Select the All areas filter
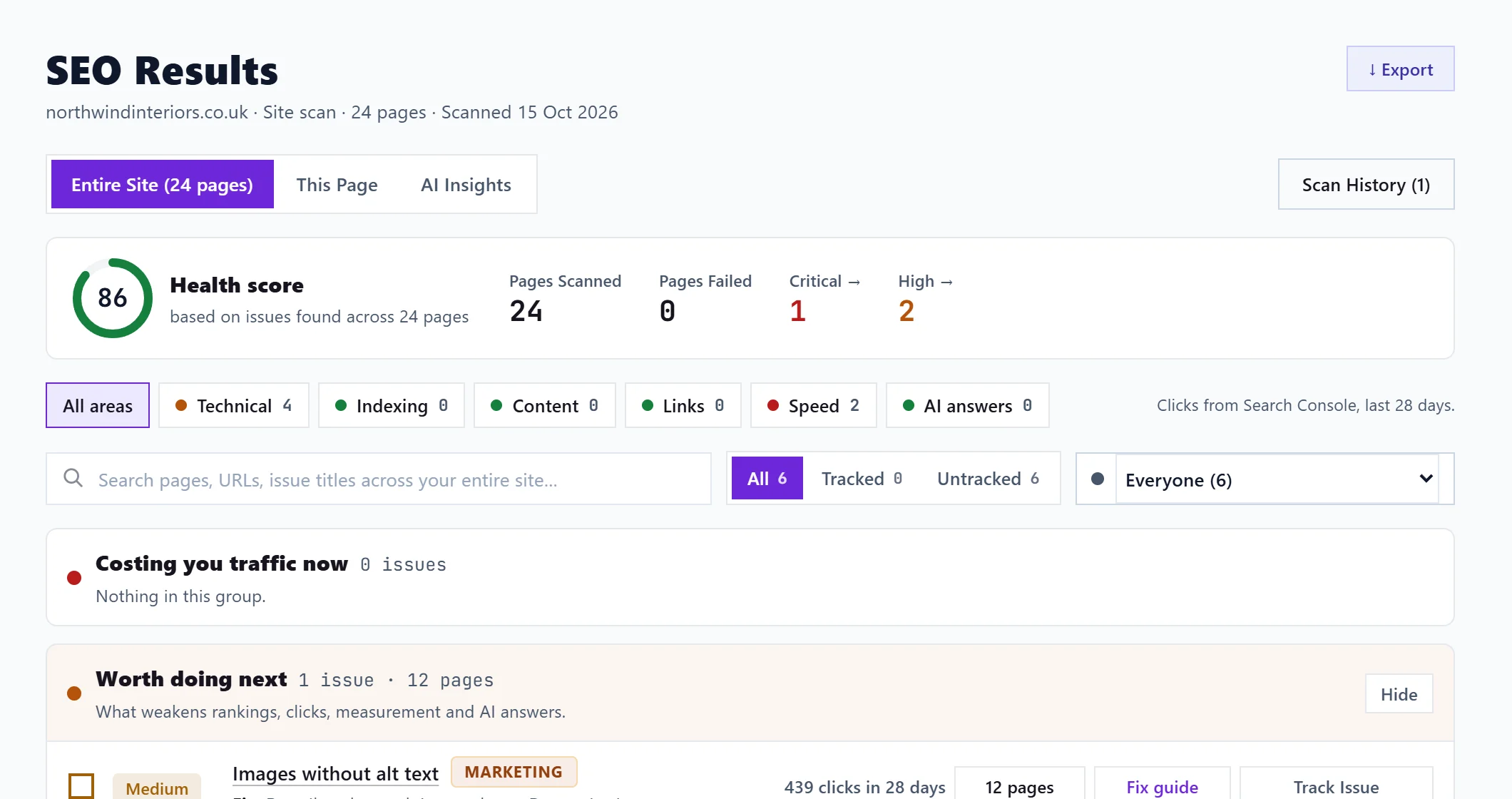 (x=98, y=405)
